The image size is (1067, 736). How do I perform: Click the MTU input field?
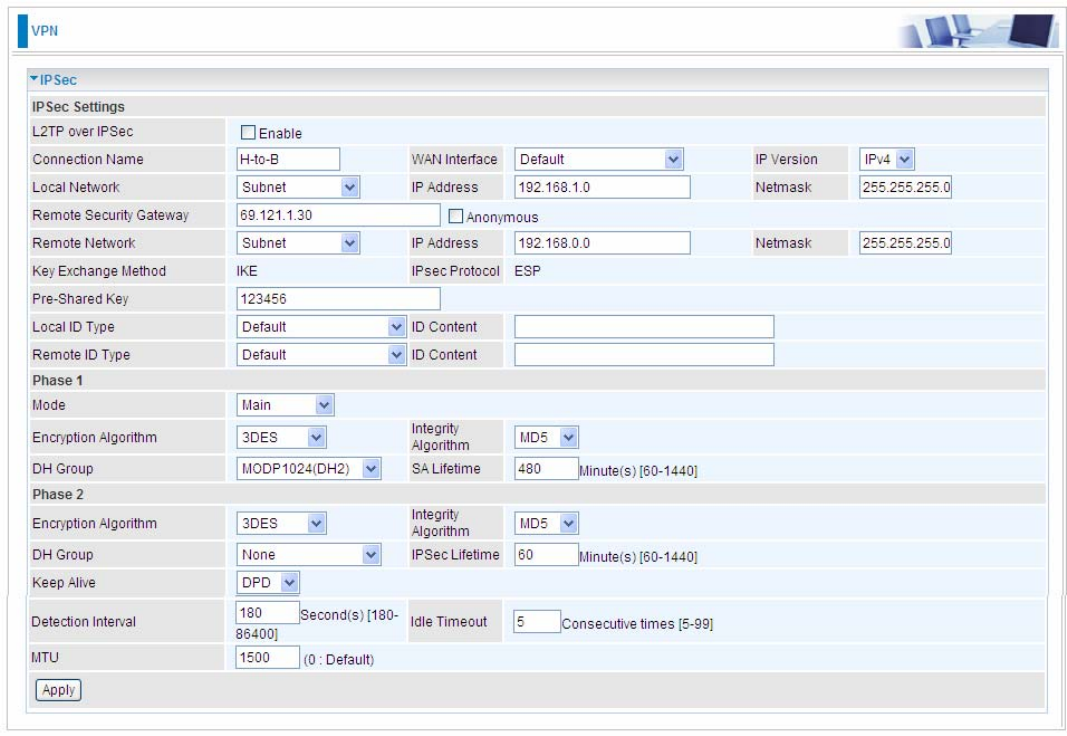click(x=267, y=657)
